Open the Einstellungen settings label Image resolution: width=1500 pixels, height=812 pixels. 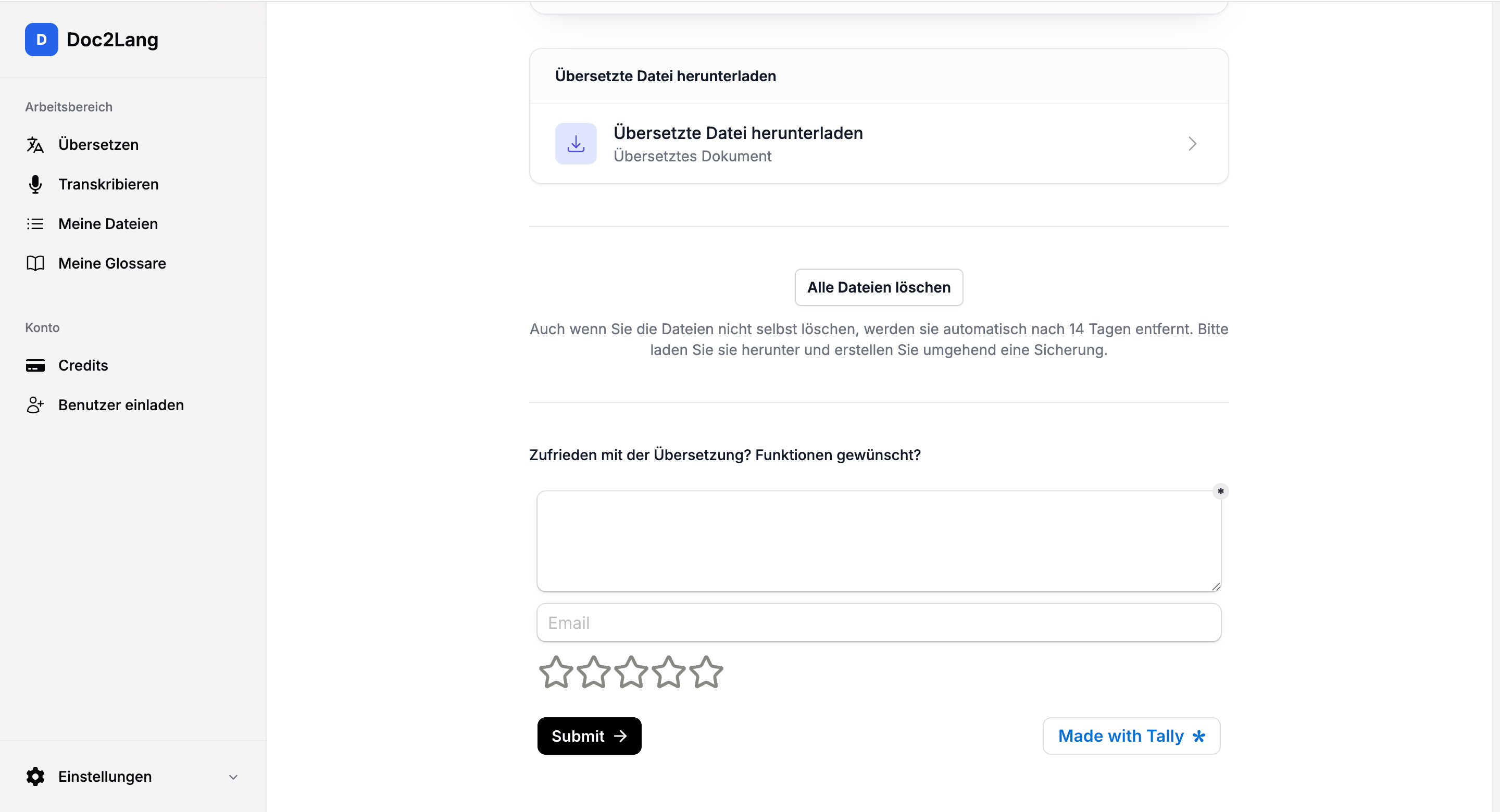(105, 777)
